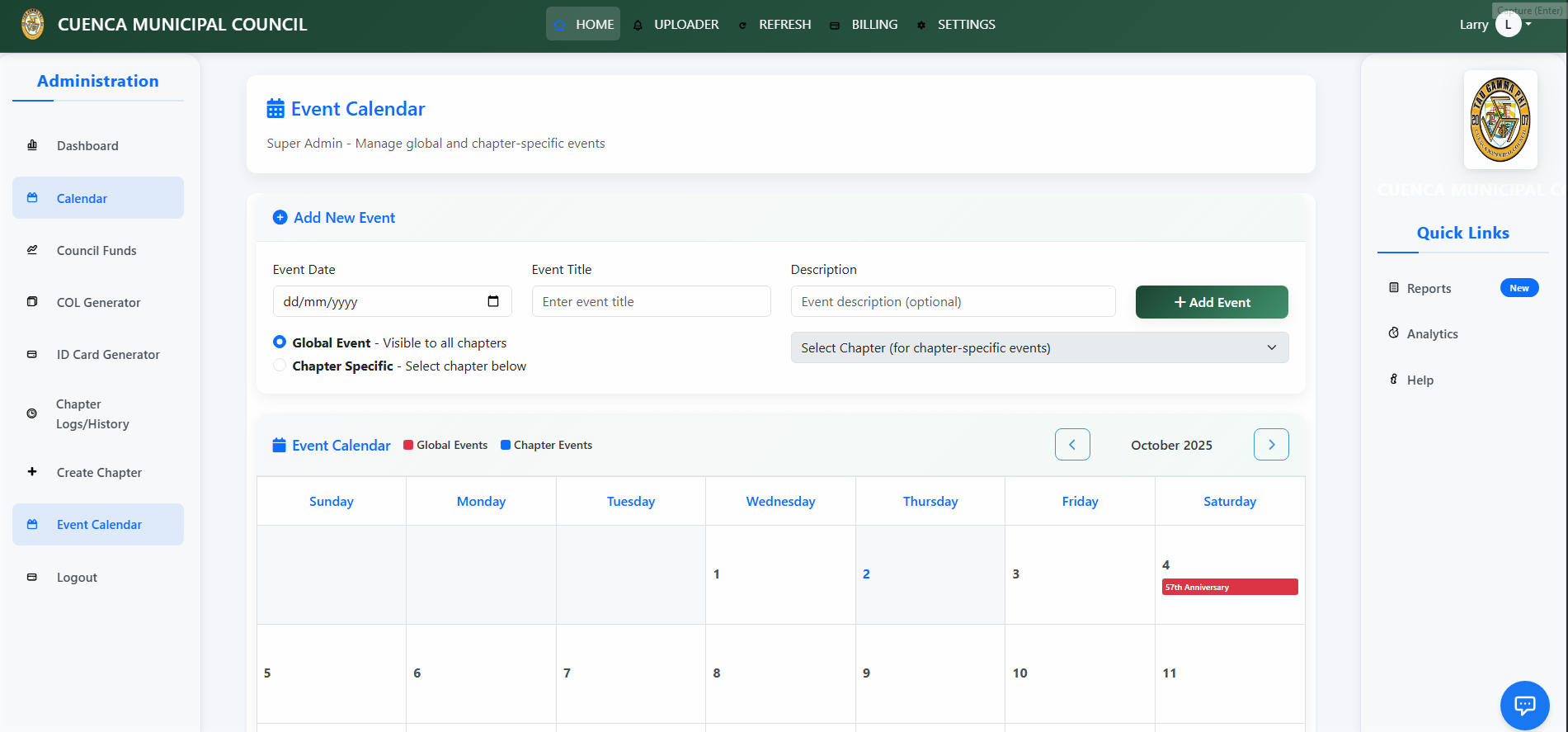Viewport: 1568px width, 732px height.
Task: Click the Create Chapter plus icon
Action: (x=32, y=472)
